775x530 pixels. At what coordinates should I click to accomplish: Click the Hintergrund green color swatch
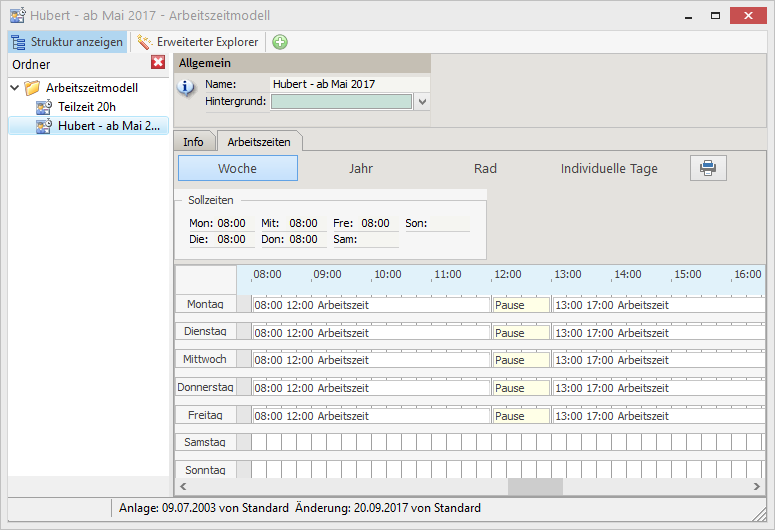pos(341,101)
